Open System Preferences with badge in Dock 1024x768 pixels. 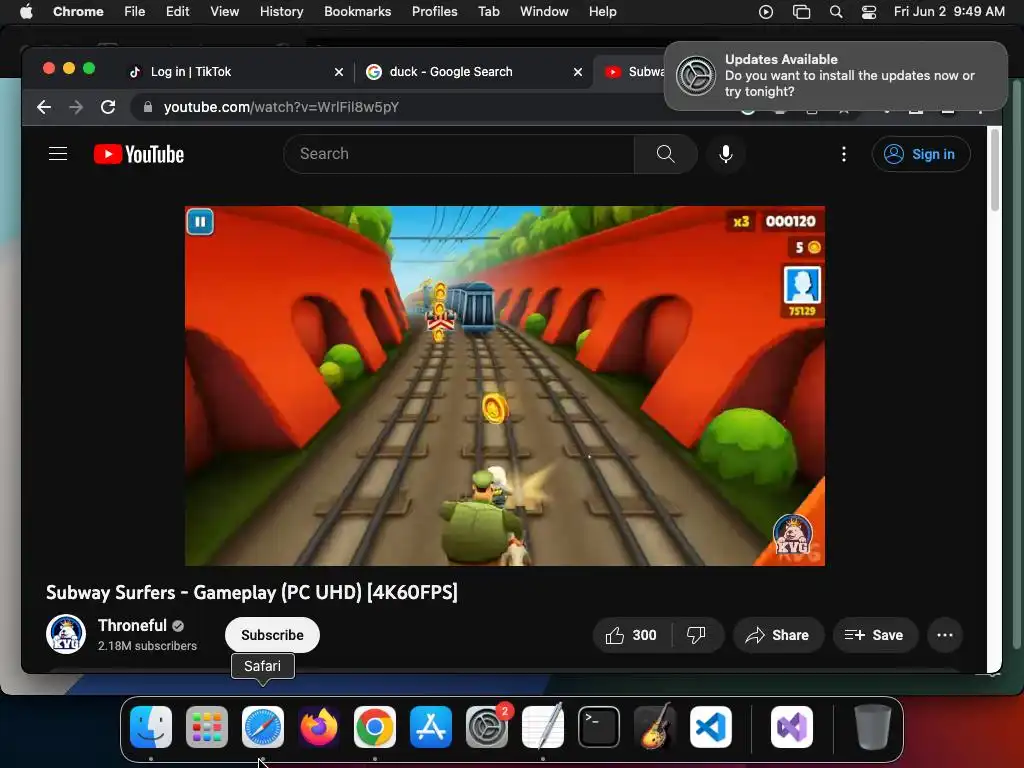[487, 727]
